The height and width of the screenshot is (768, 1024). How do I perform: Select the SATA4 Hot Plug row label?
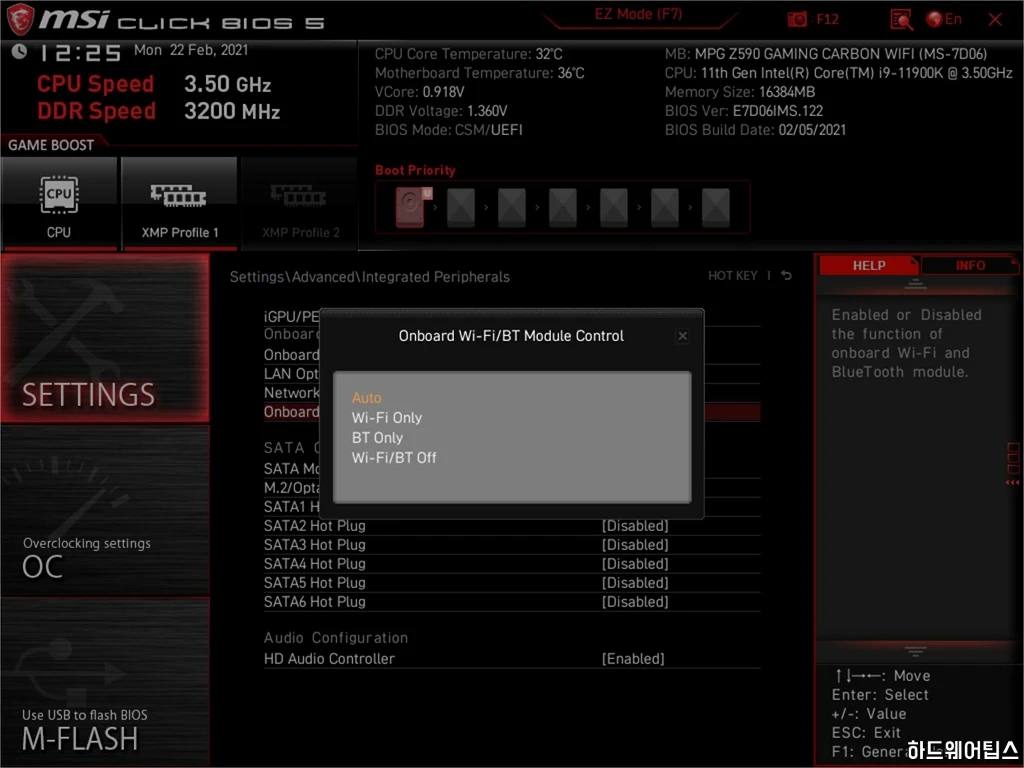(315, 564)
